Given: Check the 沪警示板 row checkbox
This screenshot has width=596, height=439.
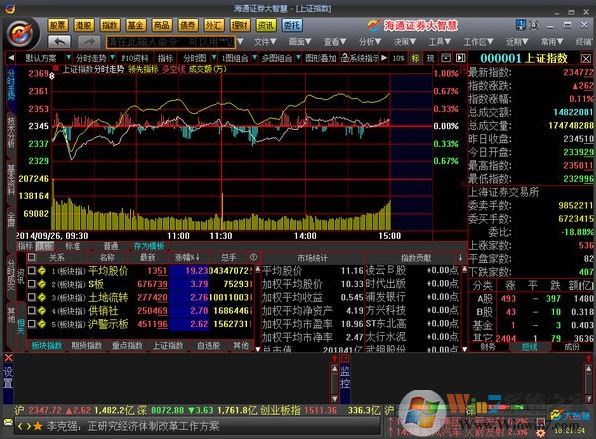Looking at the screenshot, I should [32, 324].
